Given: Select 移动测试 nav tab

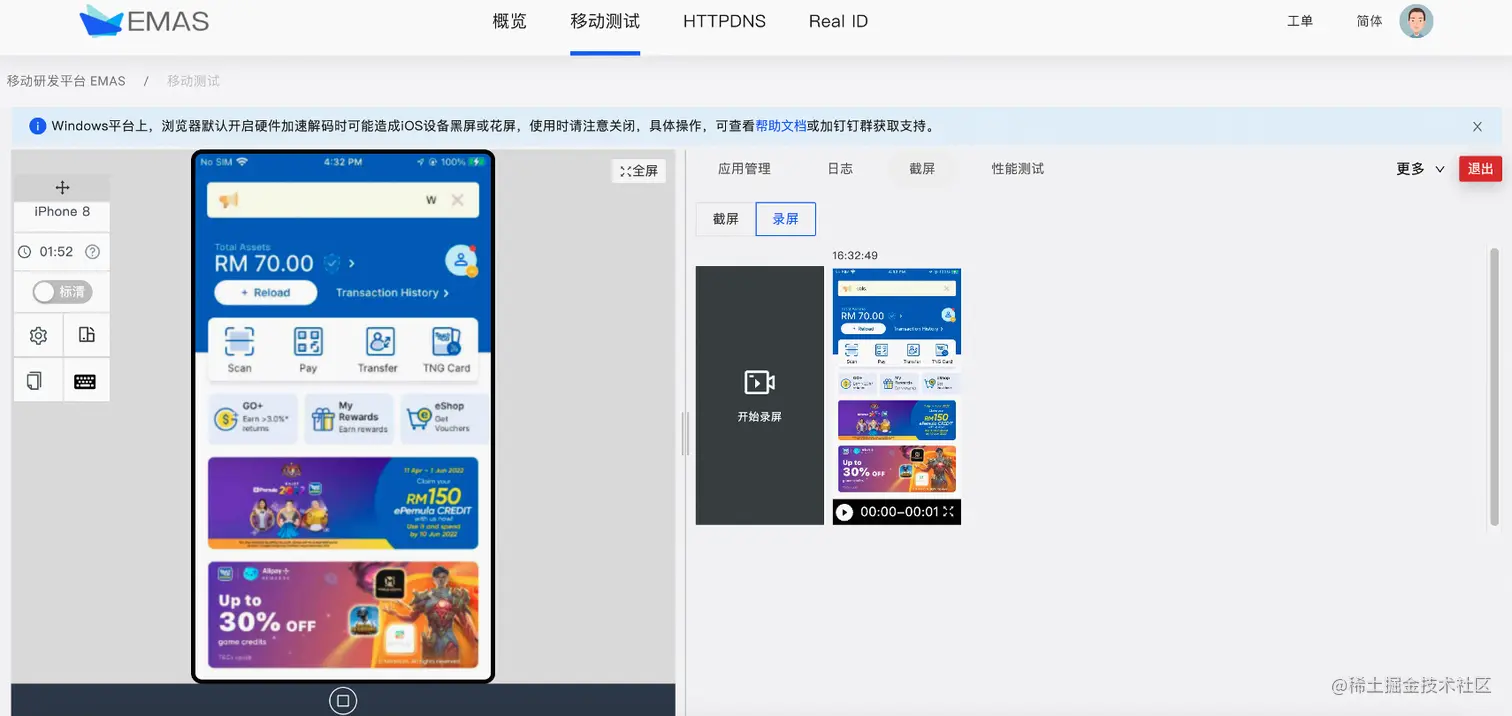Looking at the screenshot, I should click(605, 21).
